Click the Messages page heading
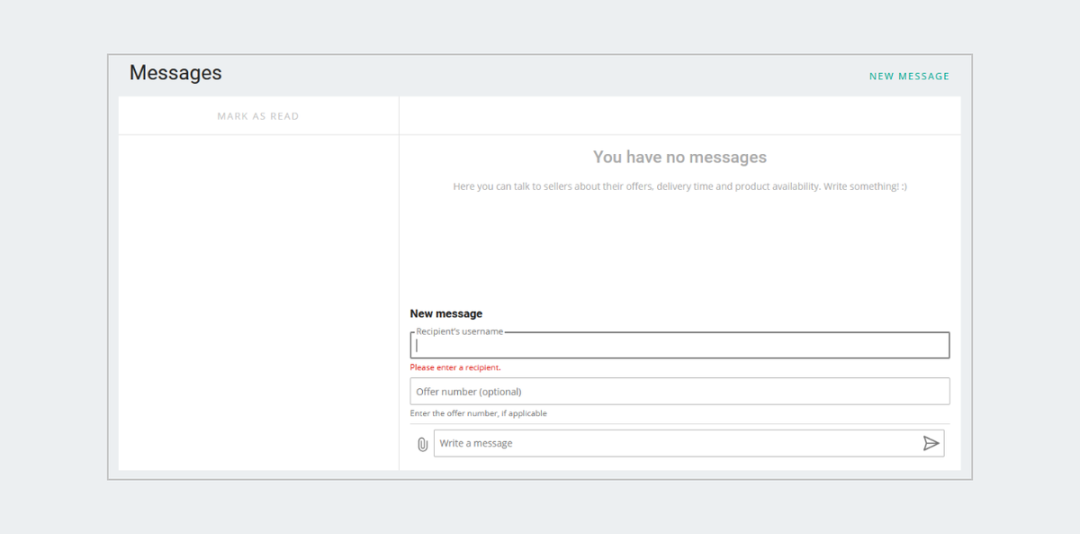1080x534 pixels. tap(176, 73)
